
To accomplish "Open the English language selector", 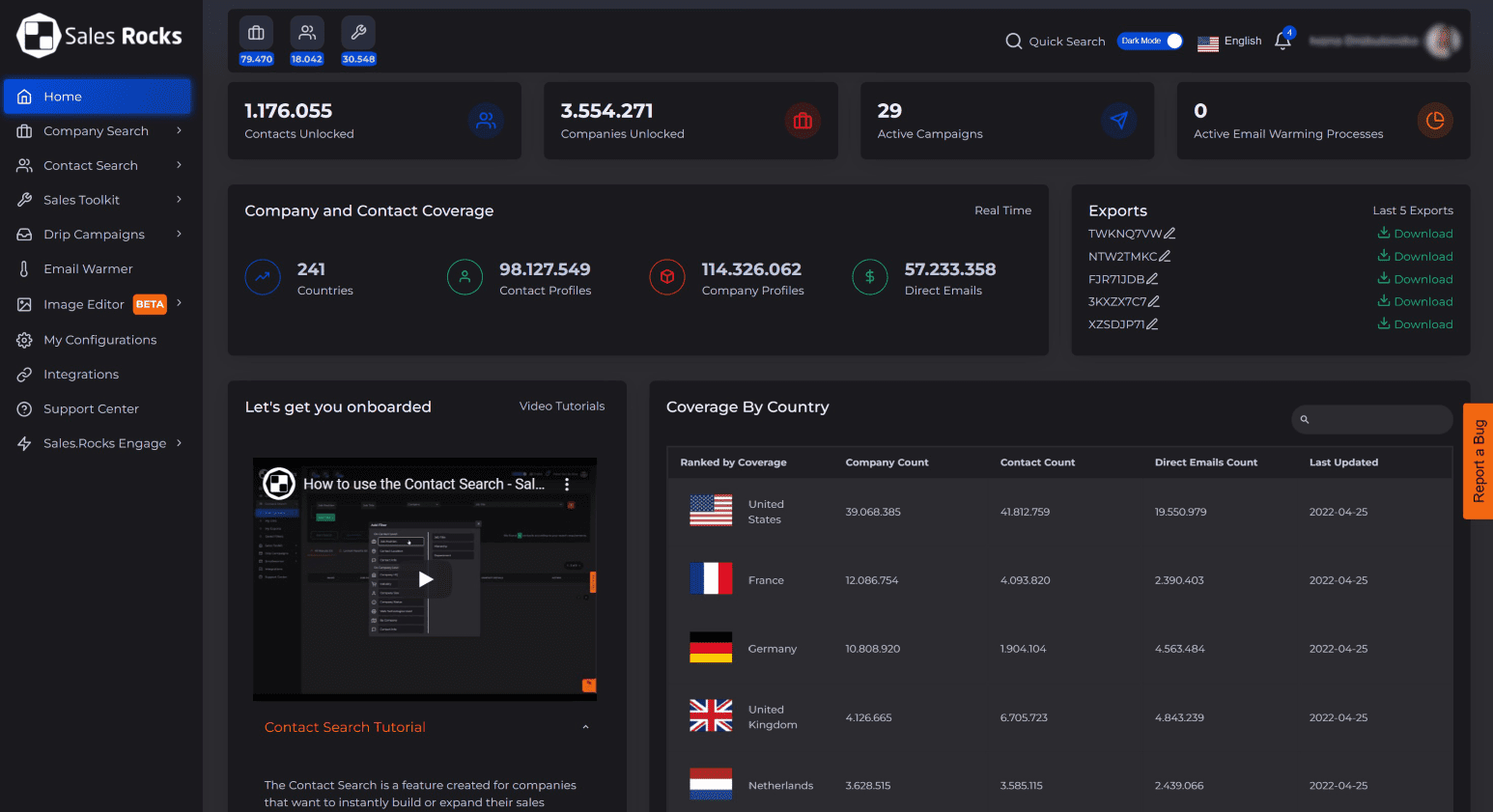I will [x=1229, y=42].
